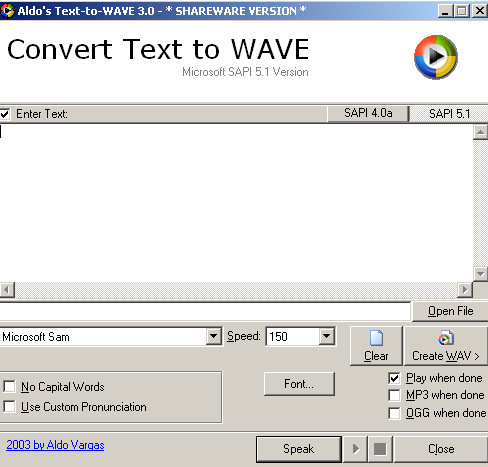Click the horizontal scrollbar track

[x=236, y=290]
